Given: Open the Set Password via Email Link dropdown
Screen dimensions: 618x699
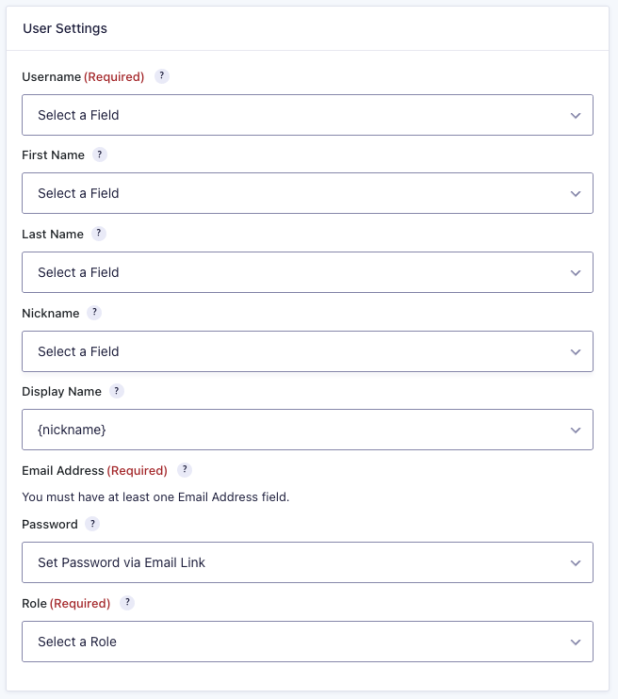Looking at the screenshot, I should (x=308, y=563).
